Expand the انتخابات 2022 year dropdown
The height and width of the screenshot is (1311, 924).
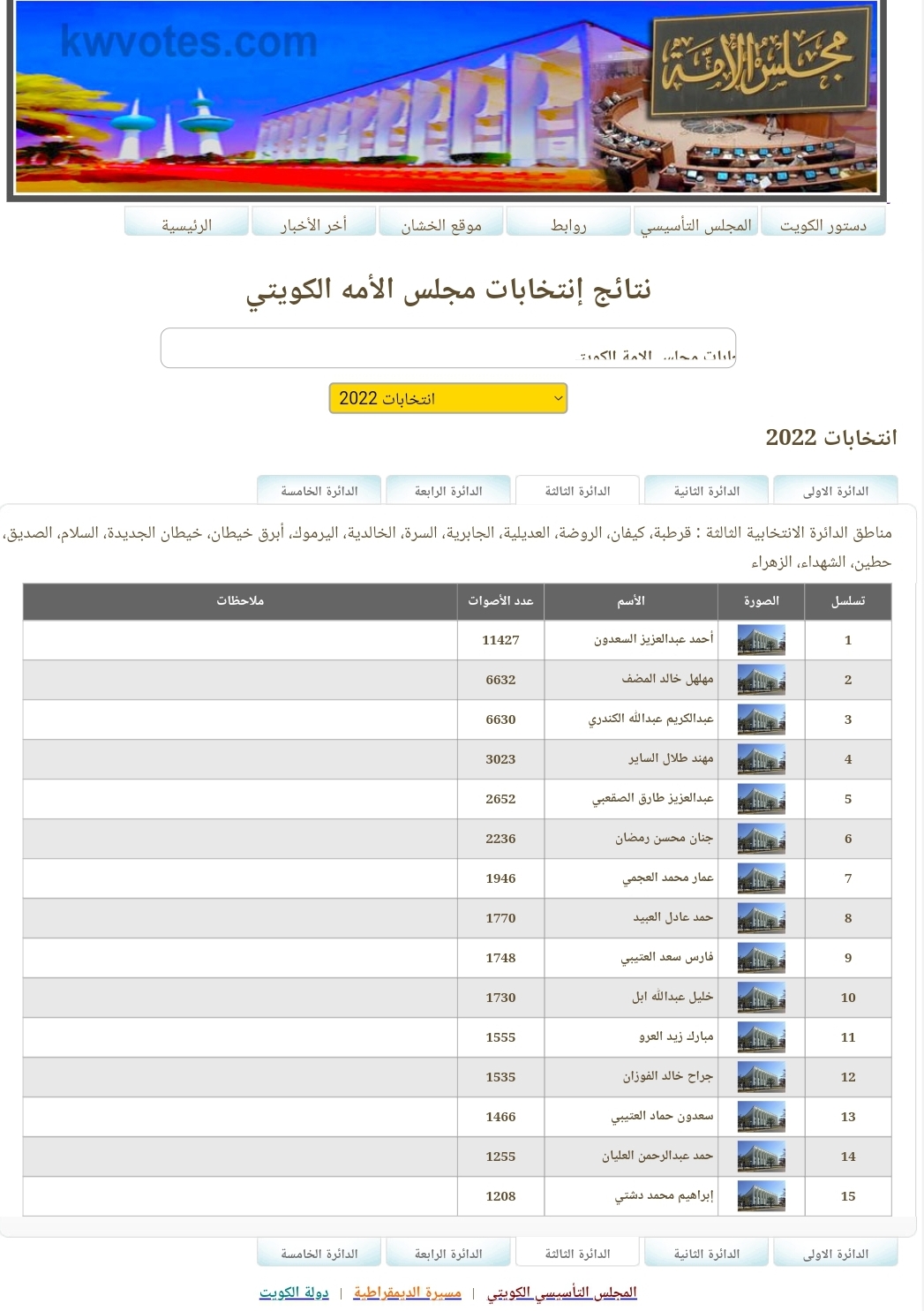tap(447, 398)
